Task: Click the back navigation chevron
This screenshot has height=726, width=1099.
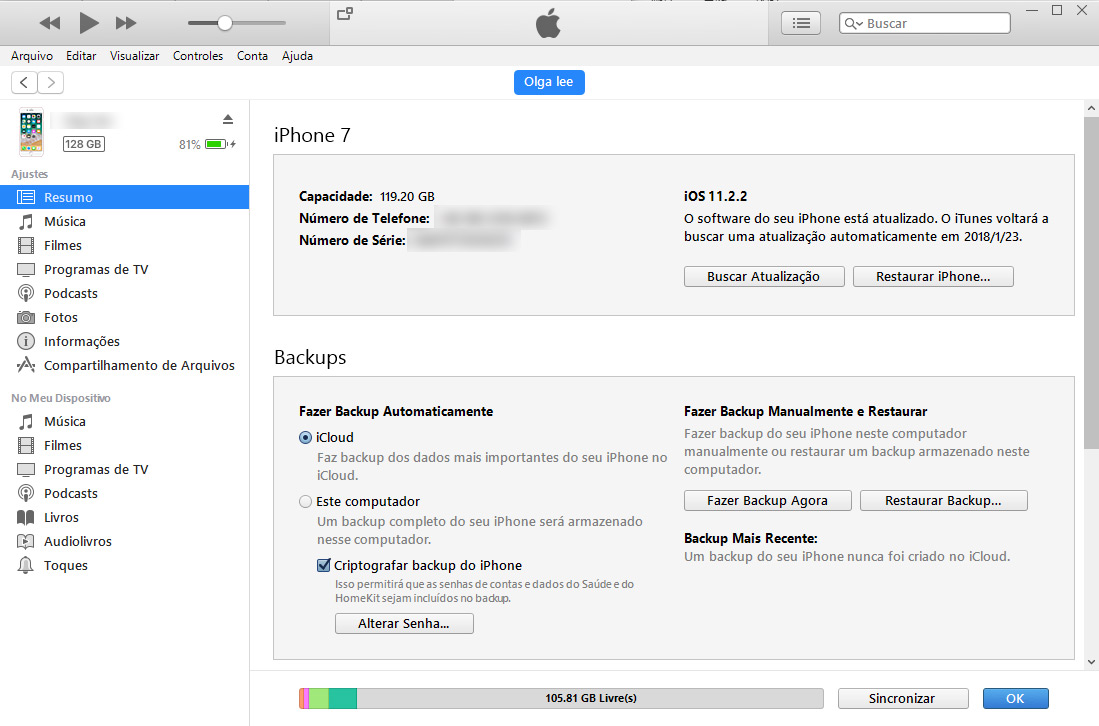Action: (23, 82)
